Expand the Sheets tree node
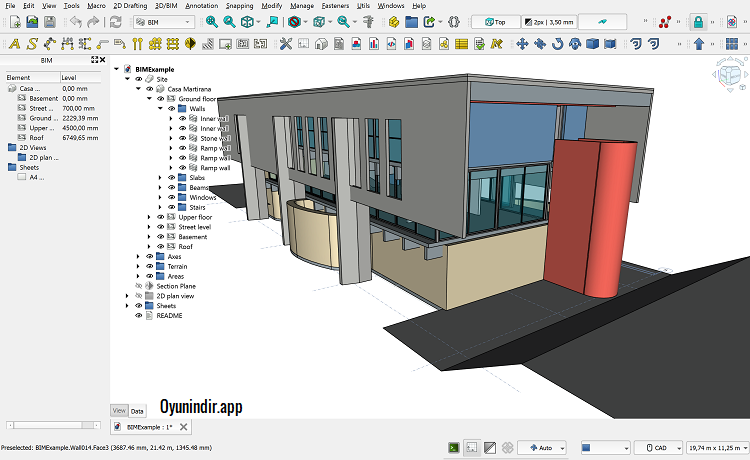 128,306
